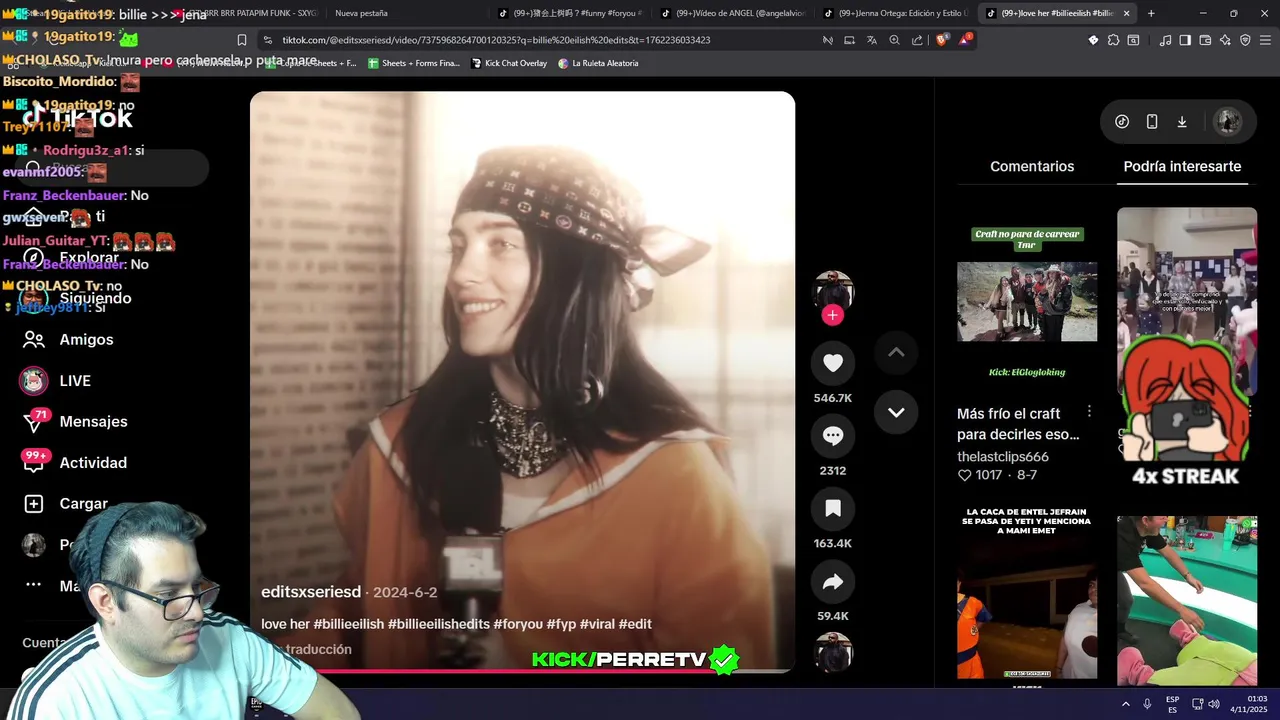
Task: Open the Brave Rewards triangle icon
Action: [x=965, y=40]
